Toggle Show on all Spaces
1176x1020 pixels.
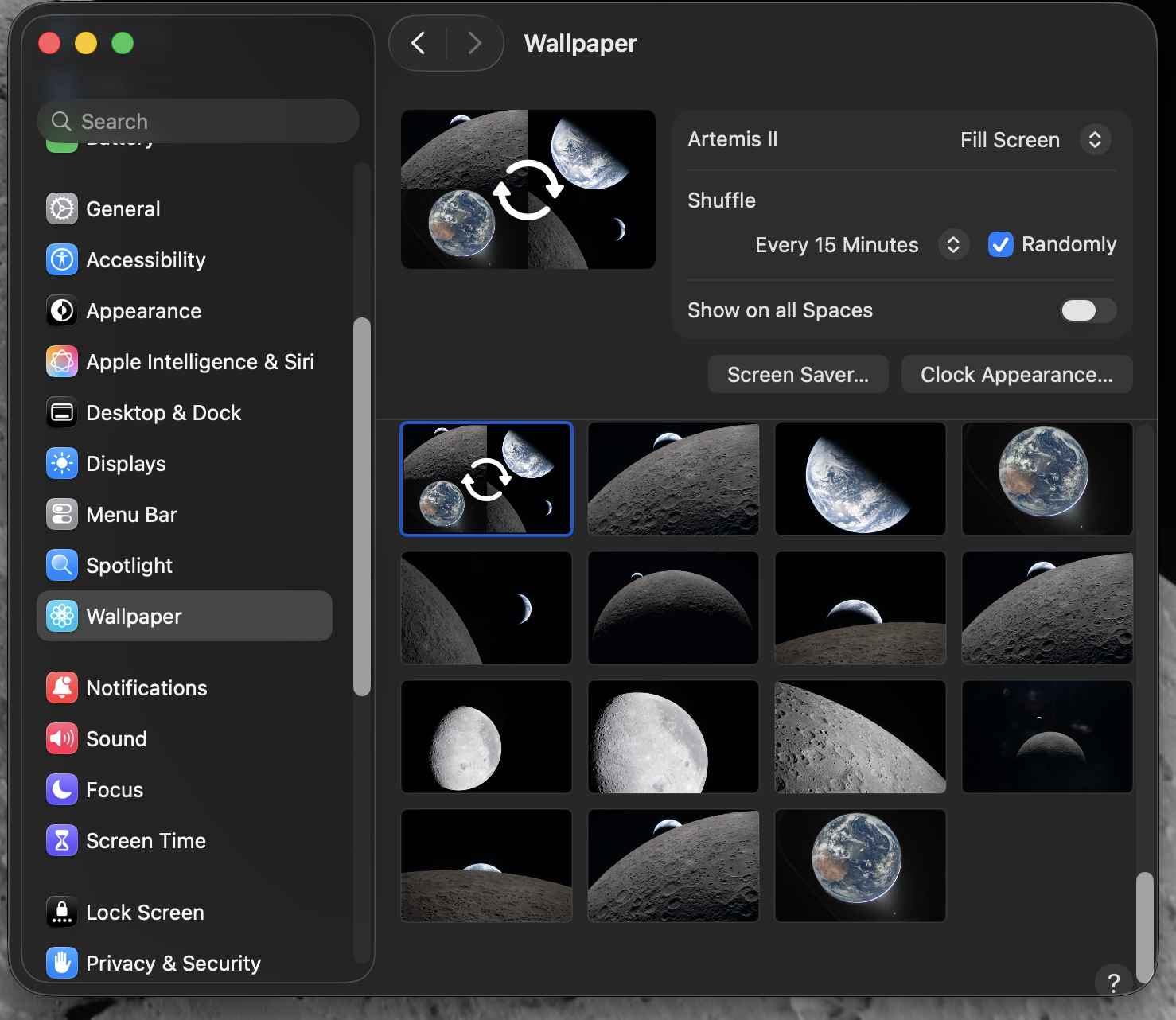click(1088, 310)
